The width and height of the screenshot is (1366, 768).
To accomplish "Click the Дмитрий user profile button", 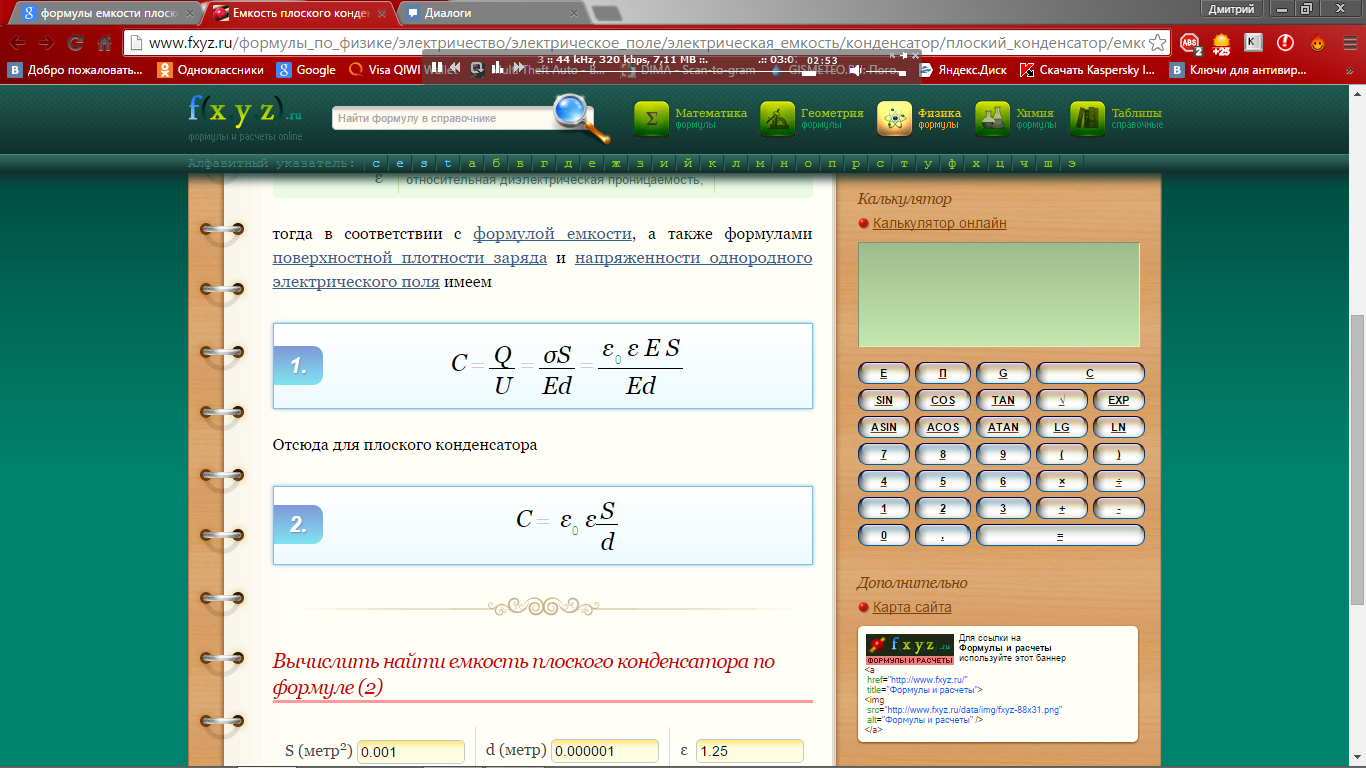I will pyautogui.click(x=1231, y=8).
